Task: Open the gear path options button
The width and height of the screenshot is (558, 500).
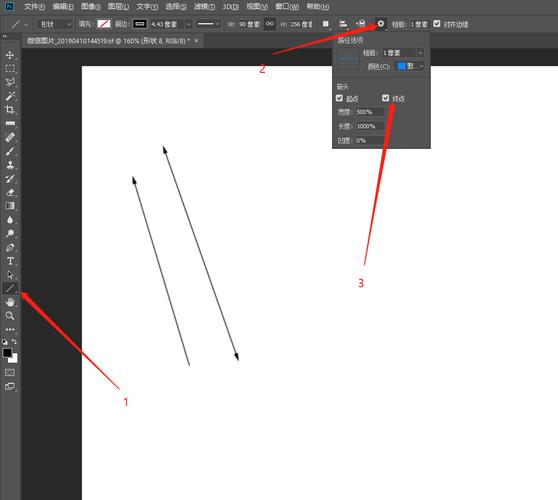Action: 380,24
